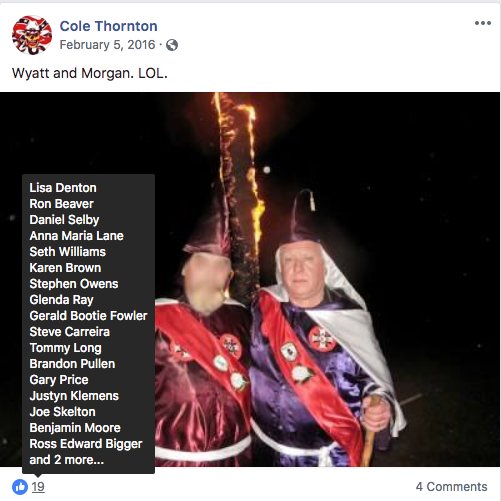Expand 'and 2 more...' in likes list
This screenshot has height=501, width=501.
coord(67,460)
